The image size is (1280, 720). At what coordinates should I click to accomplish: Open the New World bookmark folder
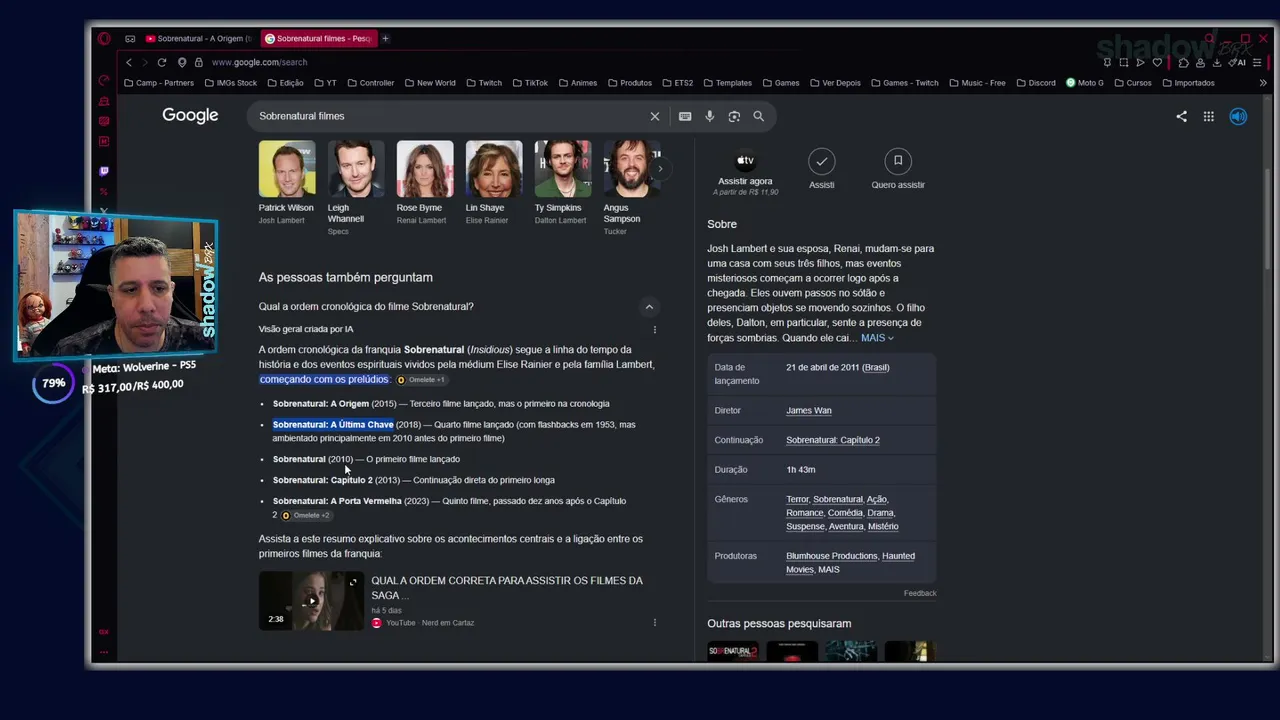(x=430, y=83)
